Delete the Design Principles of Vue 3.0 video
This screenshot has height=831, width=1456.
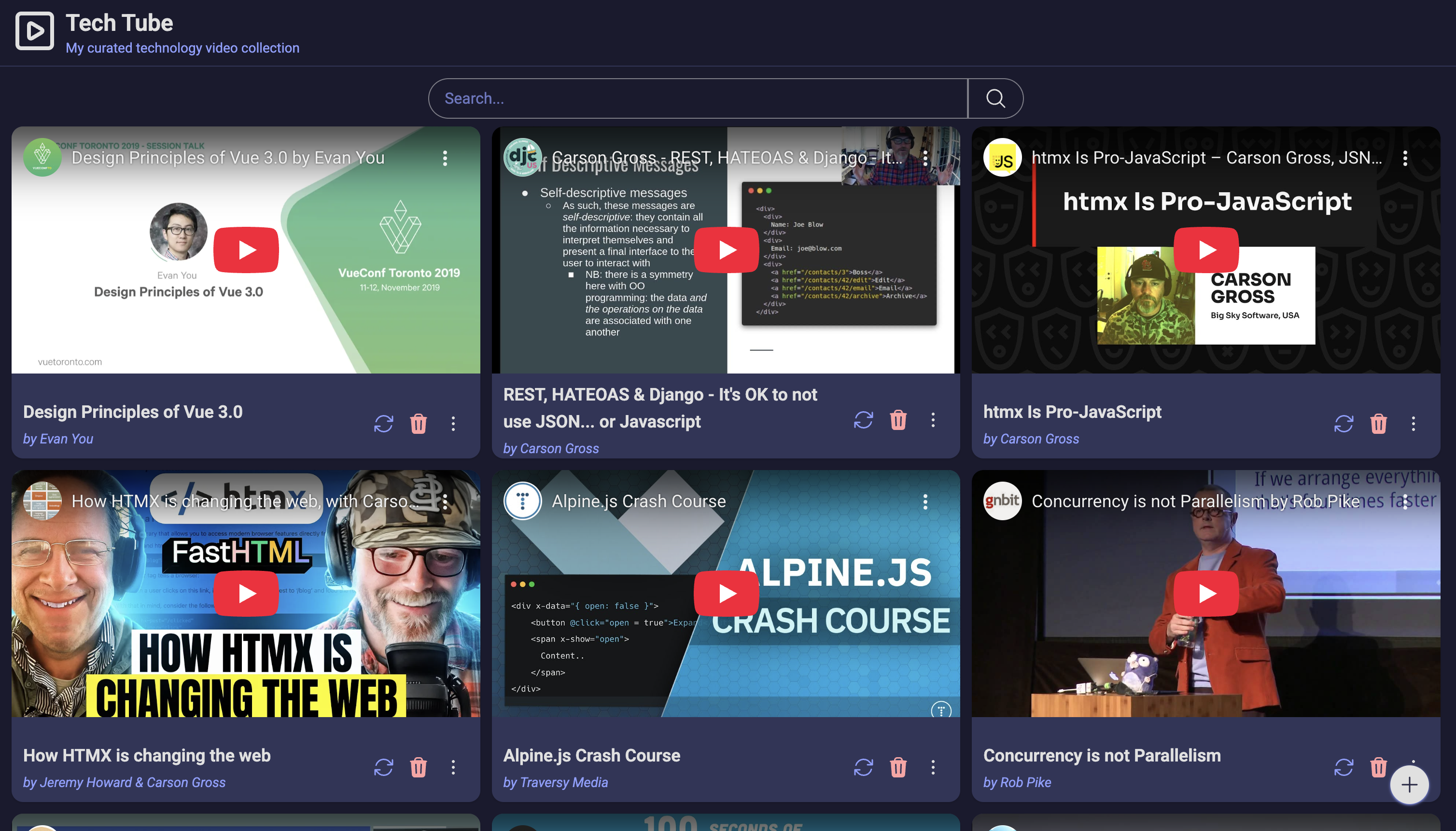tap(419, 424)
